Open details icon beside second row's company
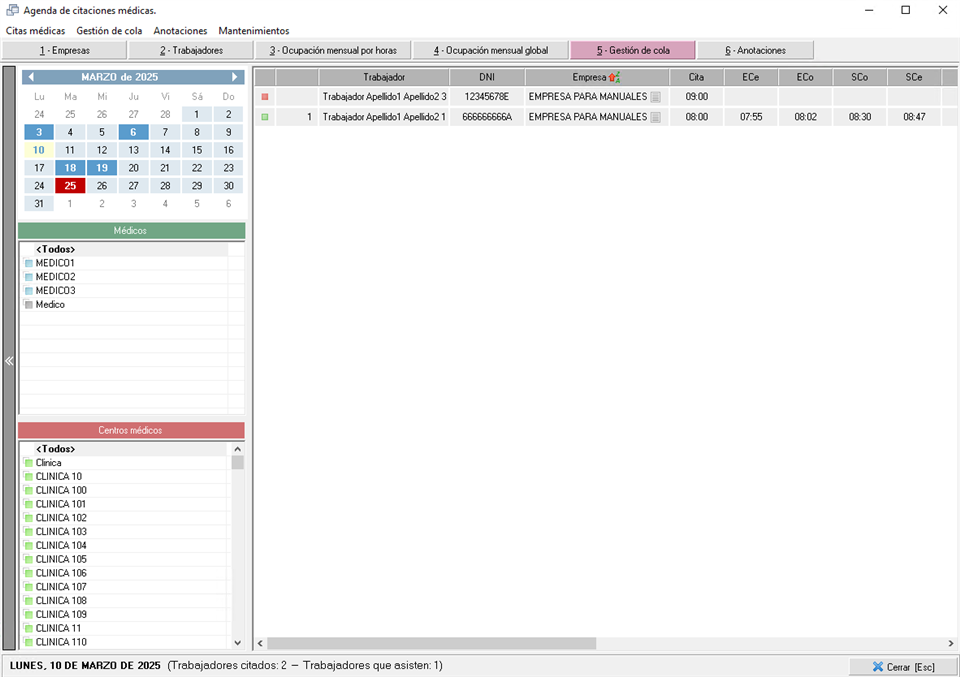Image resolution: width=960 pixels, height=677 pixels. (655, 117)
